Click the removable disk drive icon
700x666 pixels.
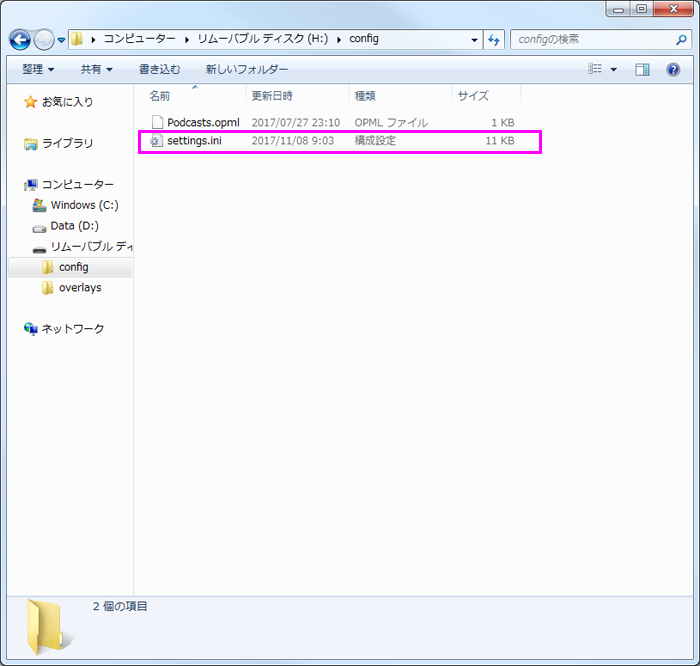tap(39, 249)
